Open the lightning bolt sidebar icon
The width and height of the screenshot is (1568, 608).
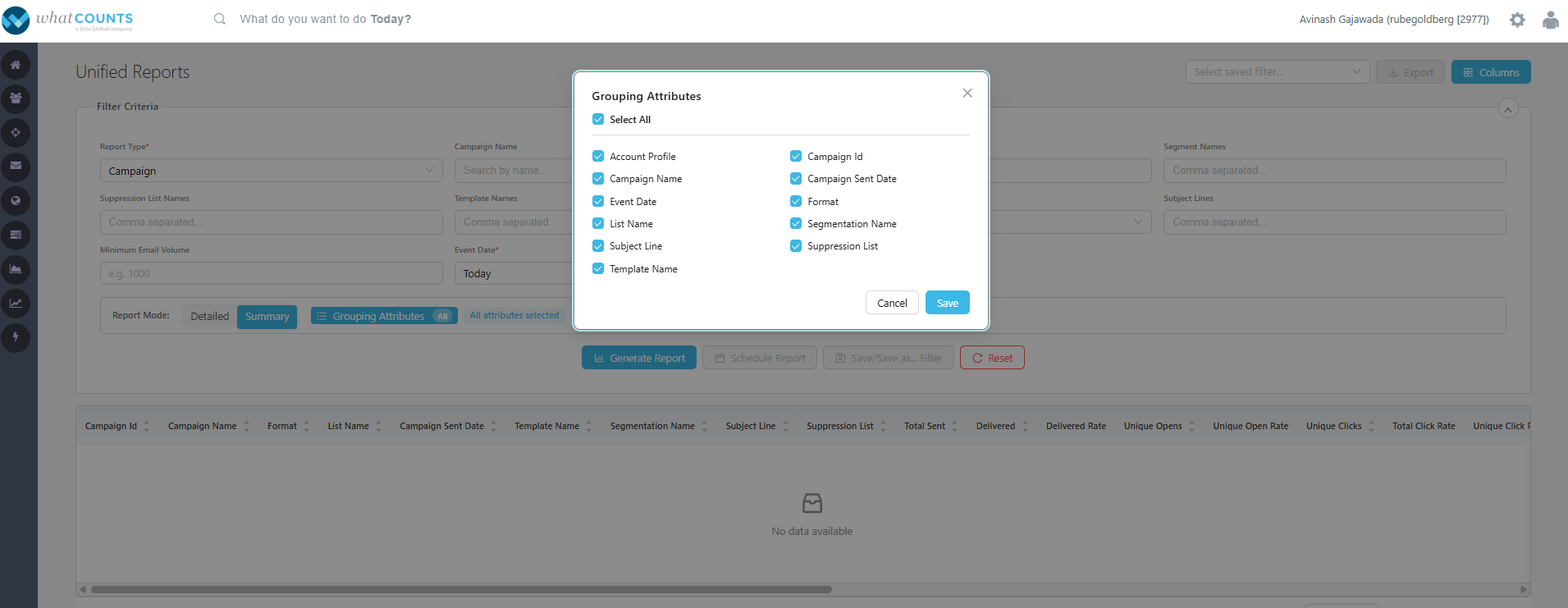pos(16,337)
